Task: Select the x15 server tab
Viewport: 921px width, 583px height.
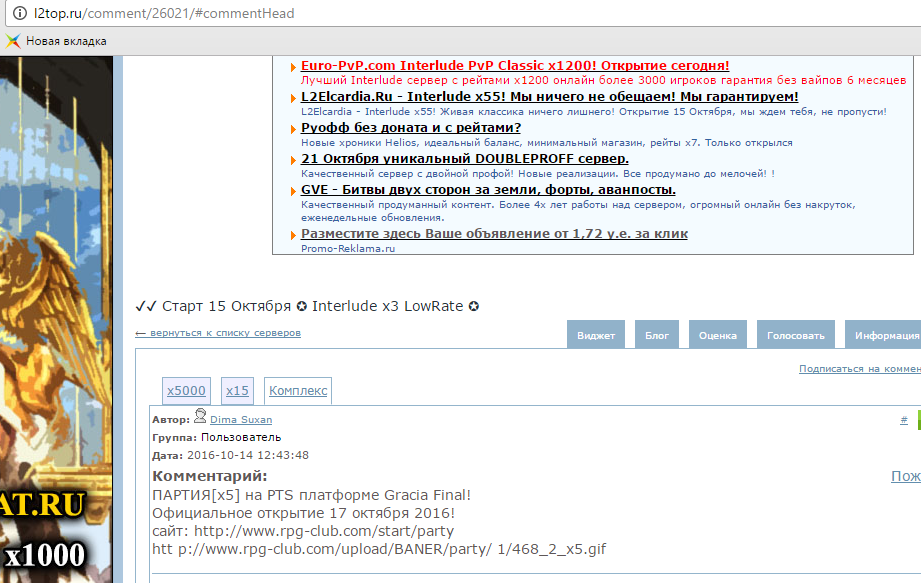Action: (x=237, y=391)
